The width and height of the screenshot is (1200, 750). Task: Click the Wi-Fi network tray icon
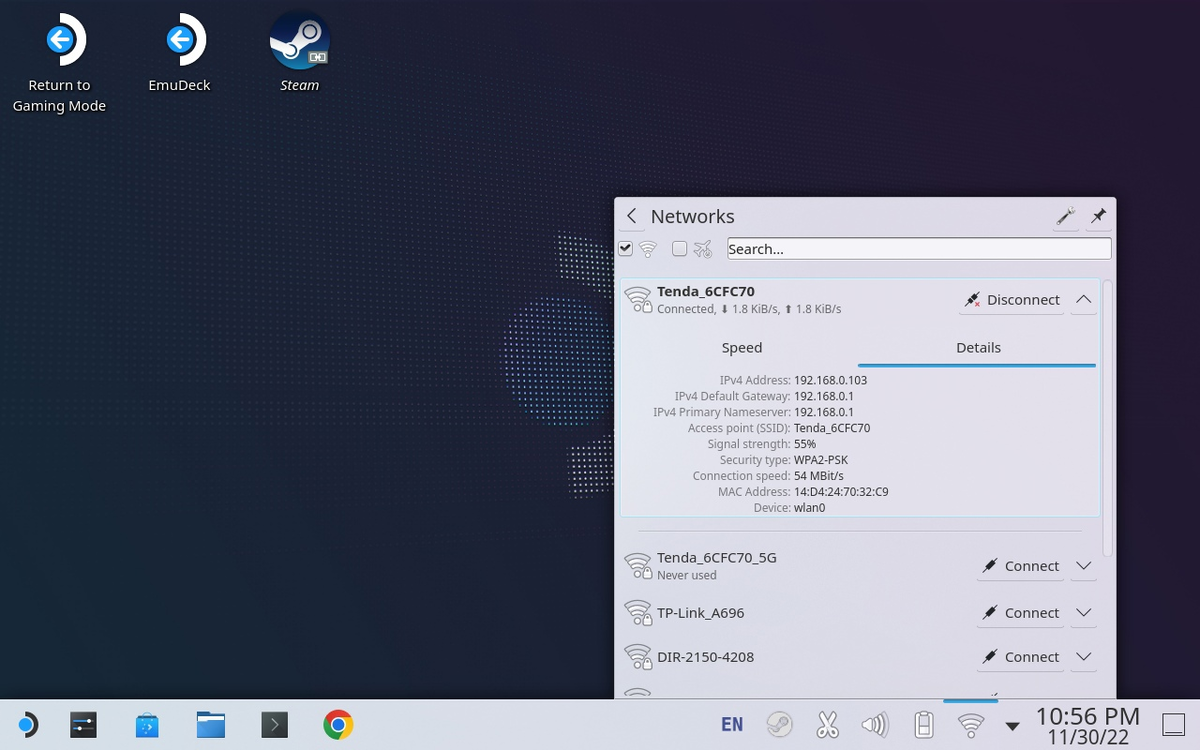tap(971, 725)
